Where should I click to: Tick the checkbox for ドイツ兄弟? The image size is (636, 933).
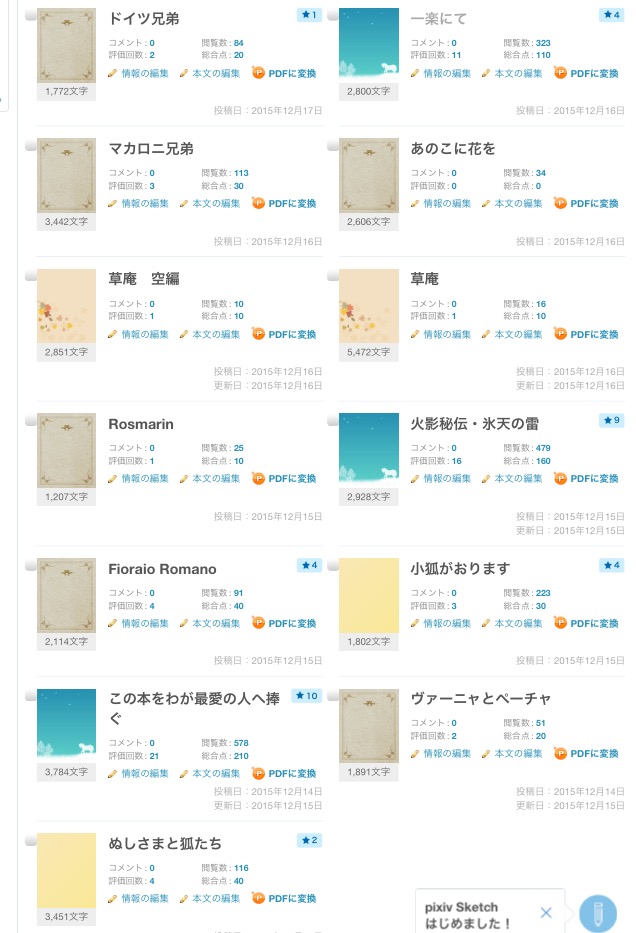[x=31, y=17]
